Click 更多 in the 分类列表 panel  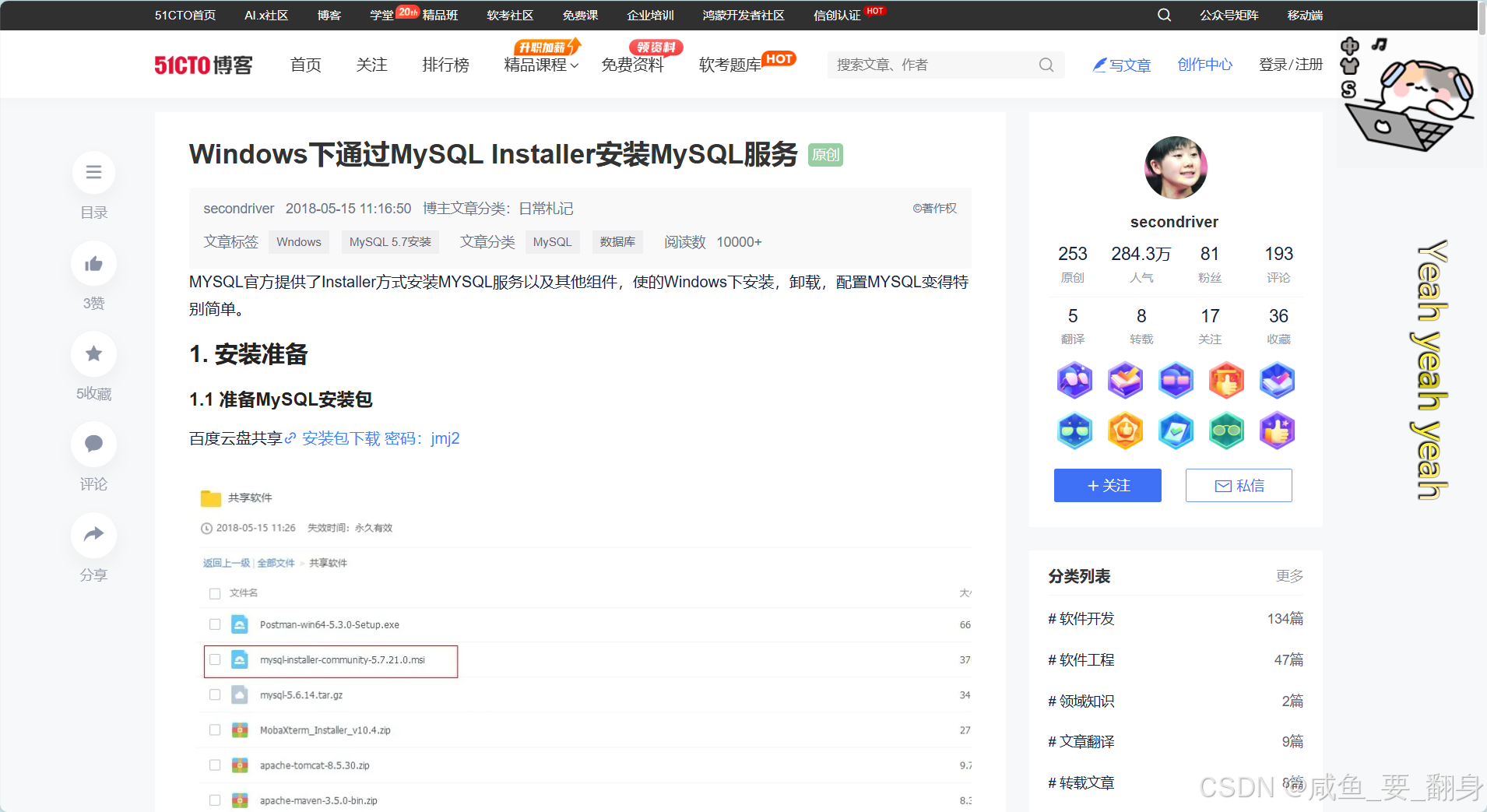[1289, 575]
